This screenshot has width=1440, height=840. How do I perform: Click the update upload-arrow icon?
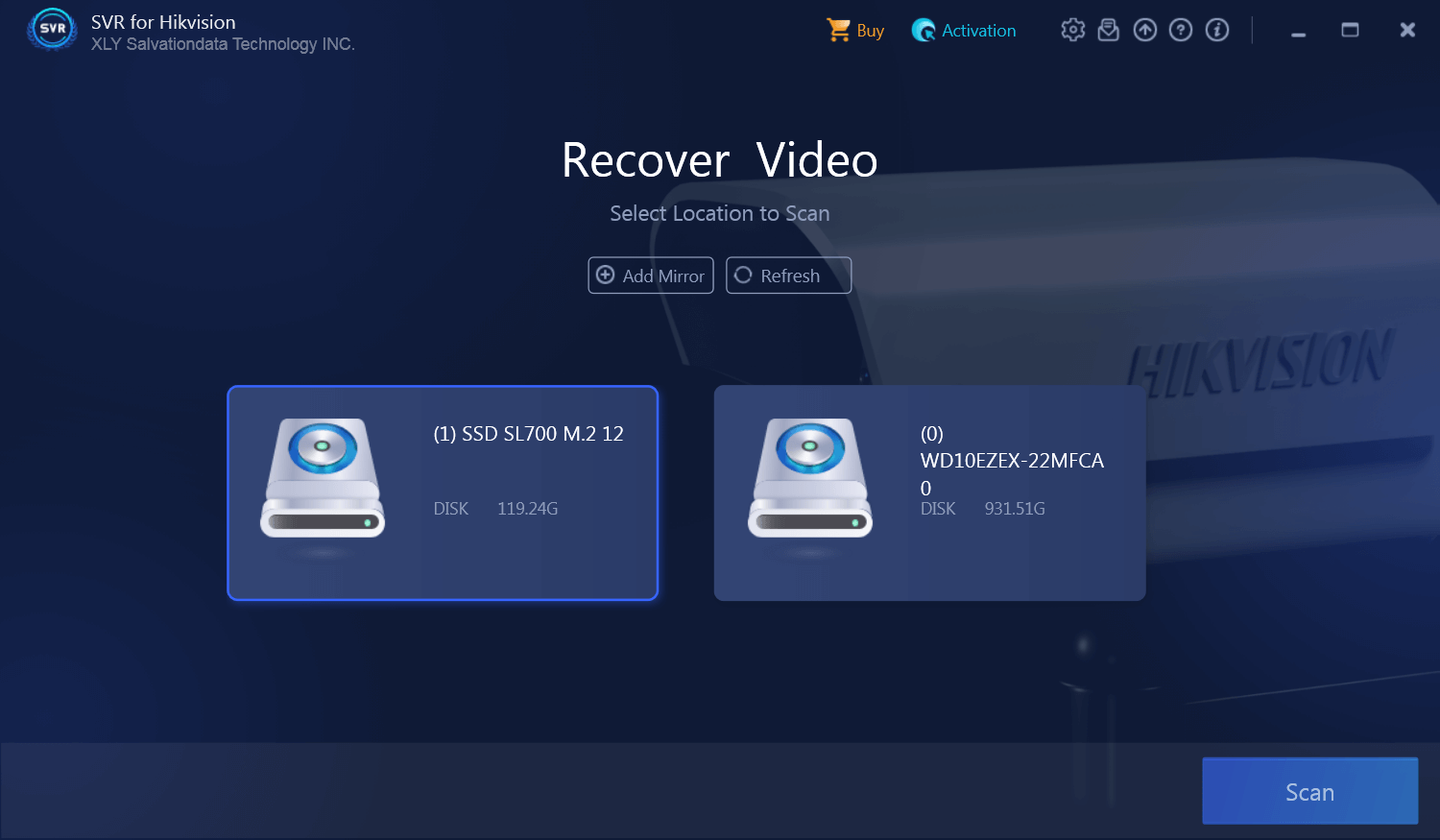(1145, 30)
